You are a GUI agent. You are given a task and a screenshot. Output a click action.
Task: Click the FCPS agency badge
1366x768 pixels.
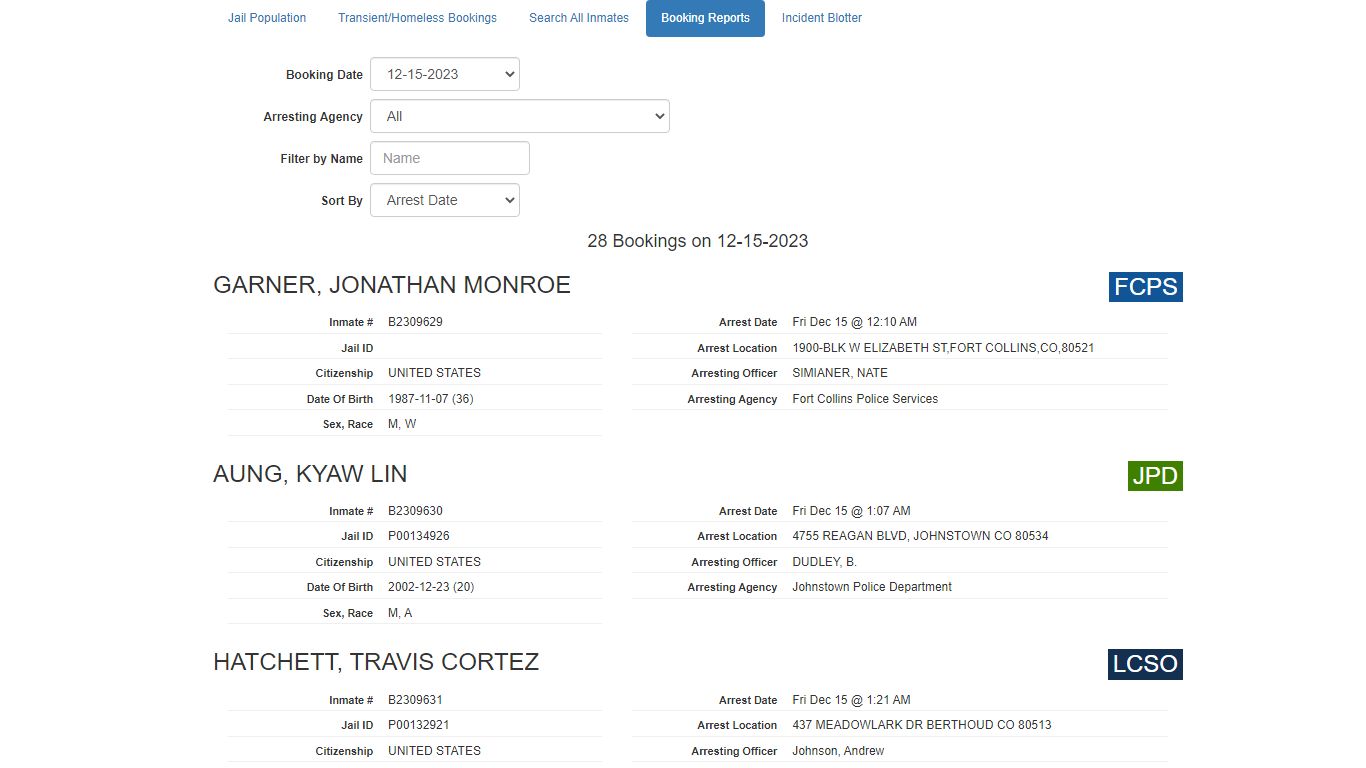[1146, 287]
